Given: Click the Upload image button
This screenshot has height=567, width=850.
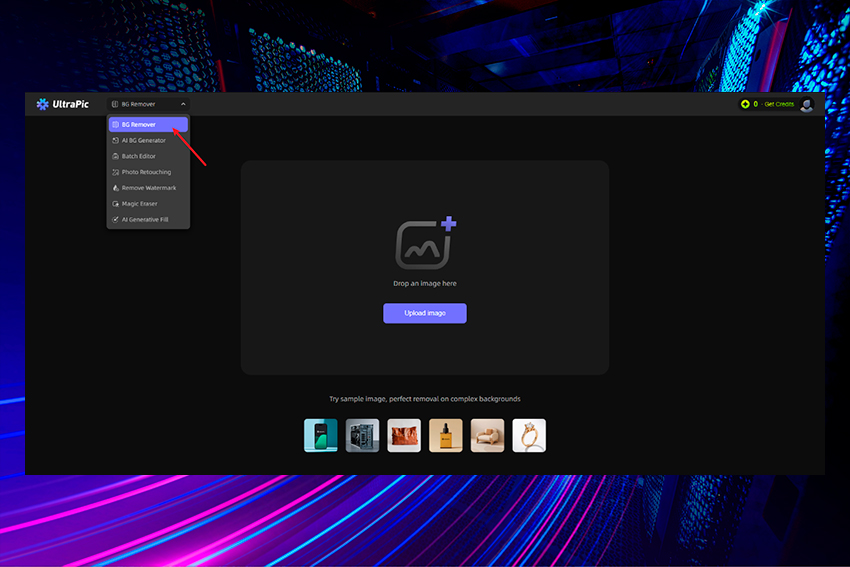Looking at the screenshot, I should [424, 313].
